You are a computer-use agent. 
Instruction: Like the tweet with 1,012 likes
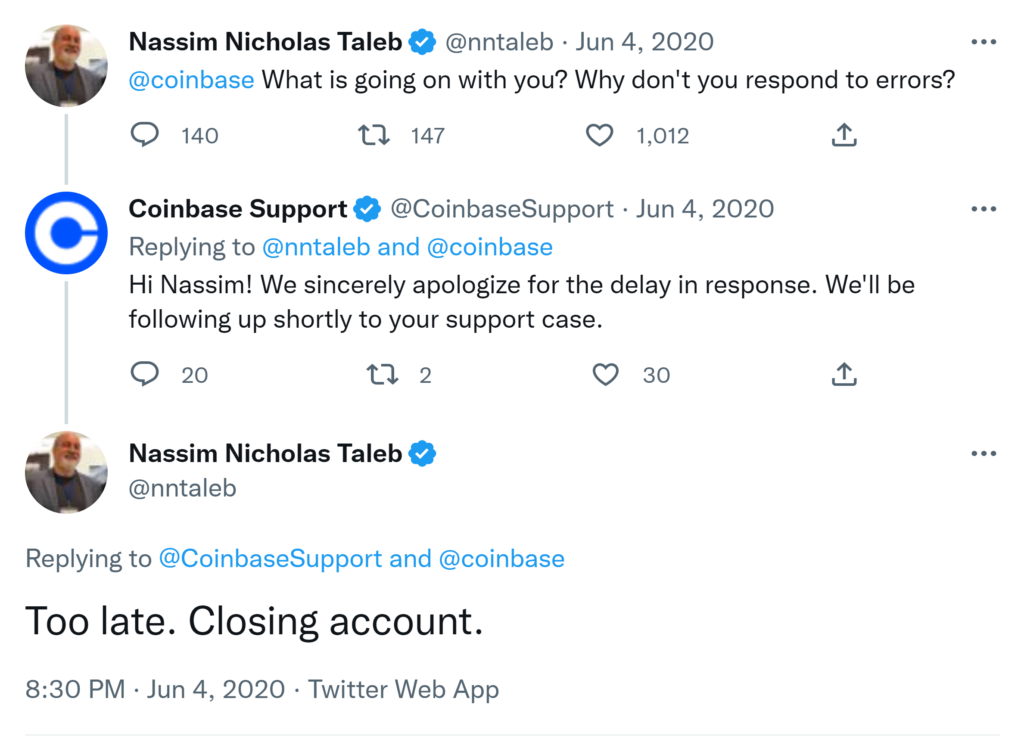point(599,135)
